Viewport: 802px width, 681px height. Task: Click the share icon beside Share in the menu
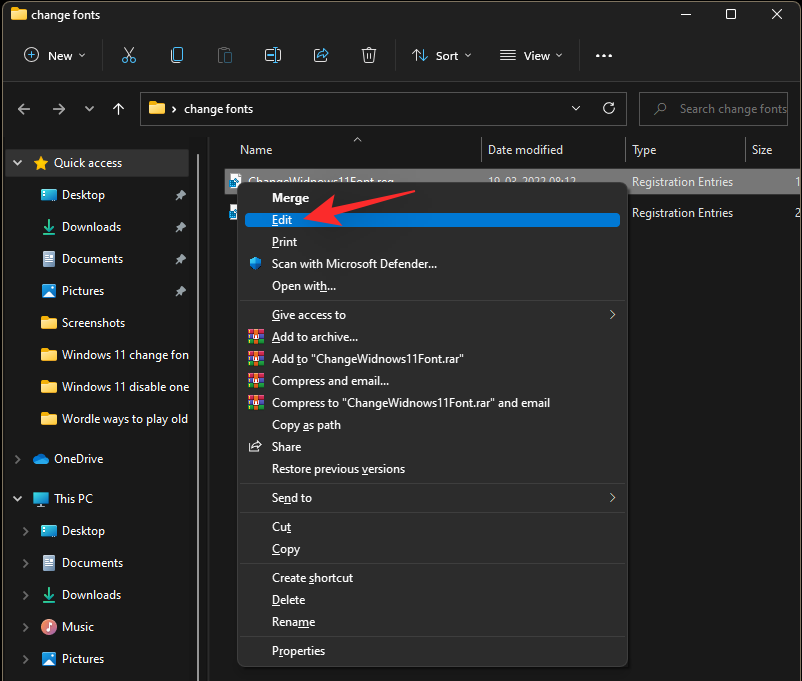tap(255, 447)
